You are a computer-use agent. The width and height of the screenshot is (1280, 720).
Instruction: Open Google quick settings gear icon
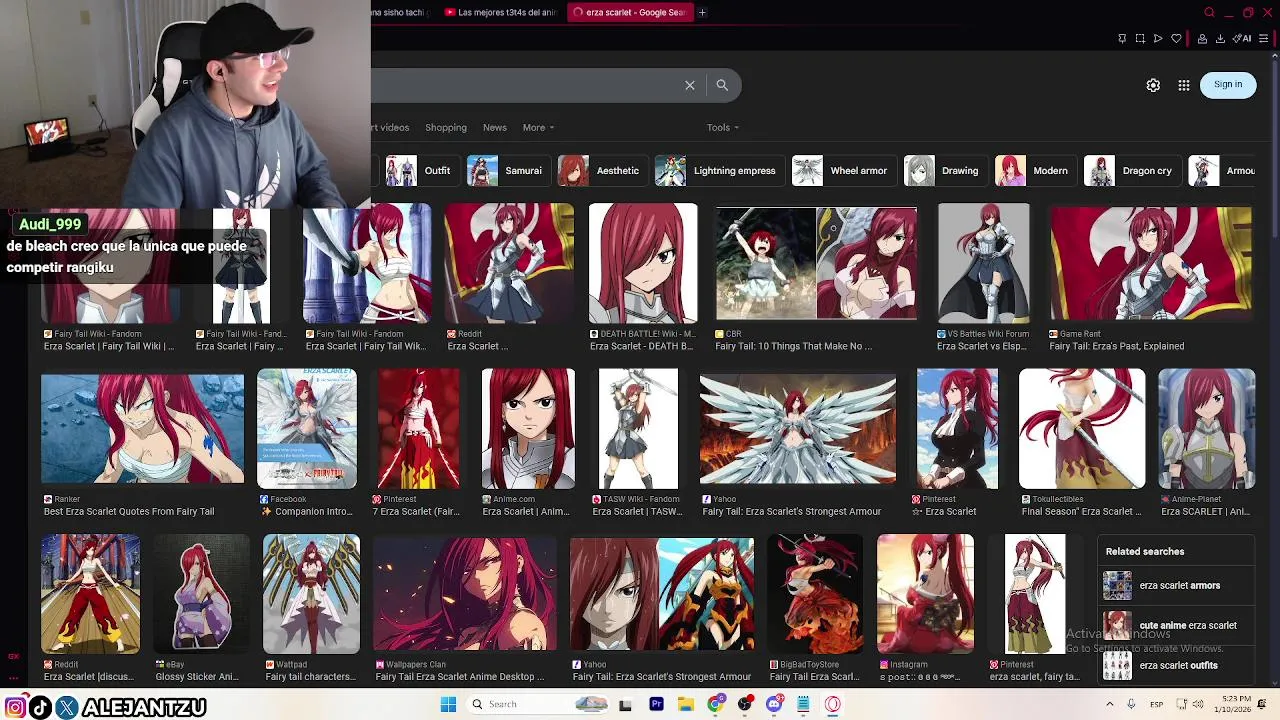(1153, 85)
